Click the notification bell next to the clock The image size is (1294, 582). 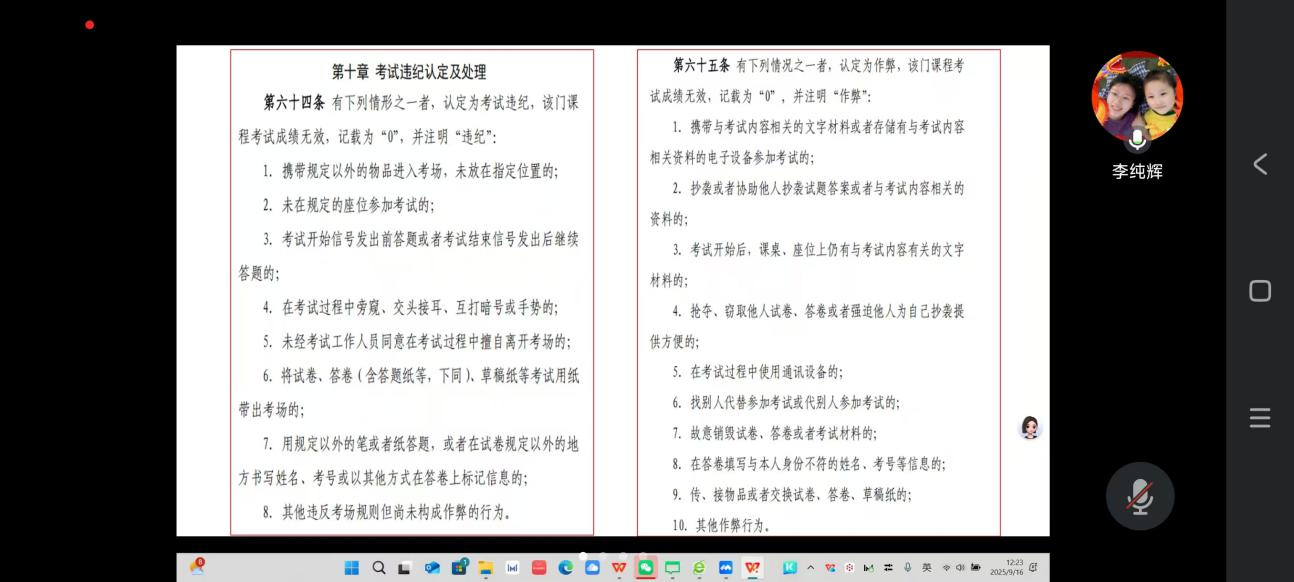coord(1033,568)
